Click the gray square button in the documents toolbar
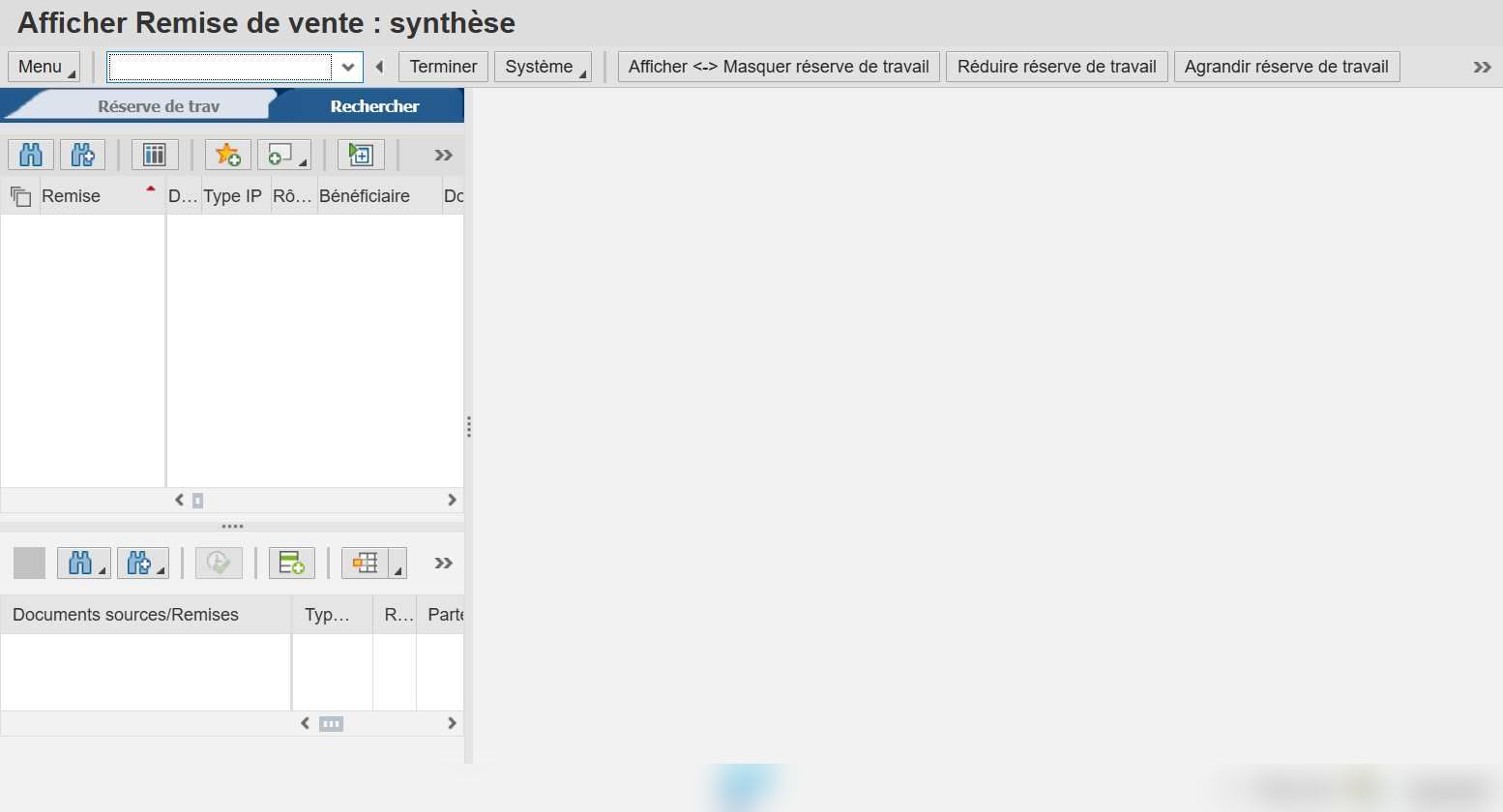 coord(29,563)
